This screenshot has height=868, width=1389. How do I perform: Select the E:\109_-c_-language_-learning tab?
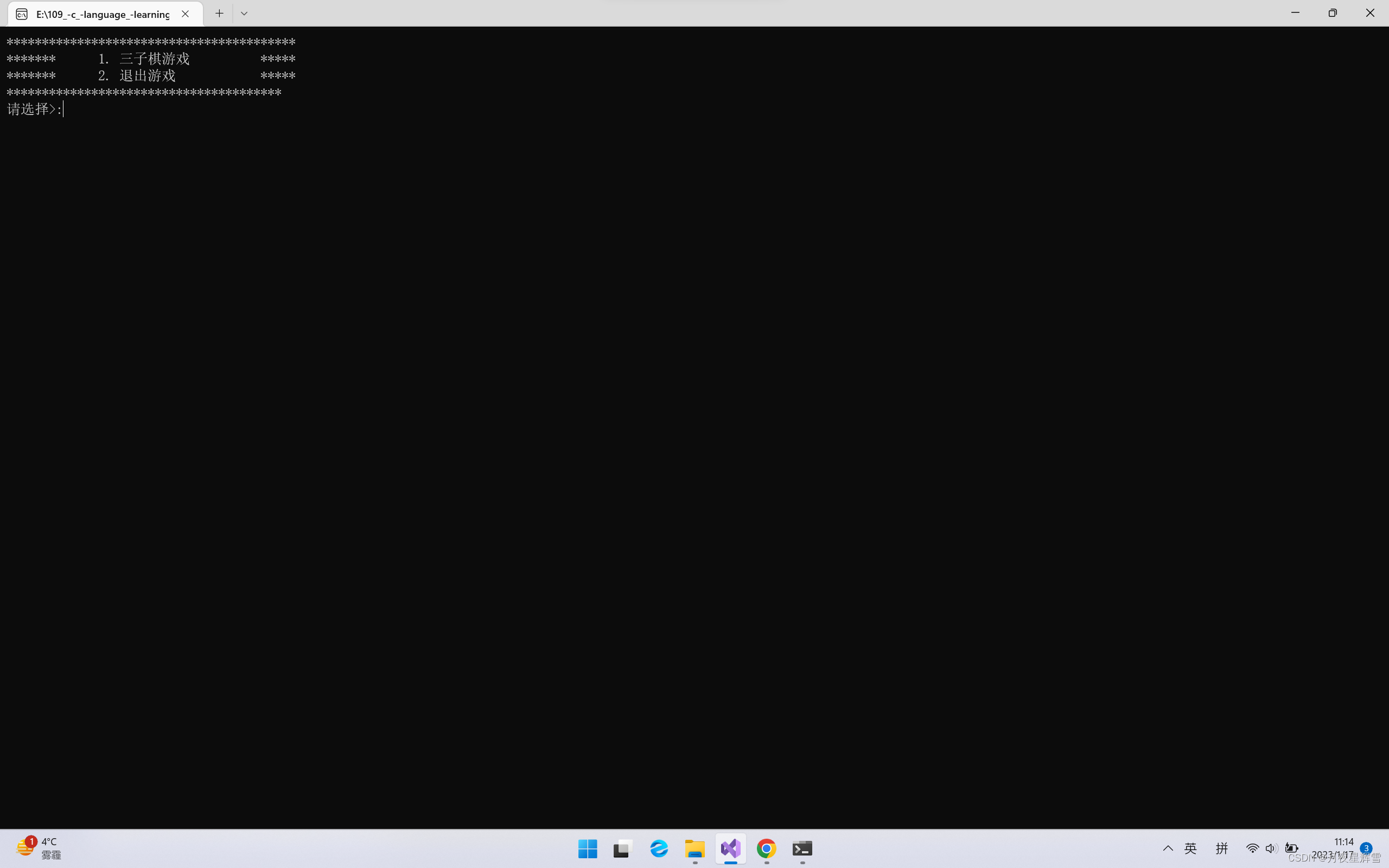click(106, 14)
